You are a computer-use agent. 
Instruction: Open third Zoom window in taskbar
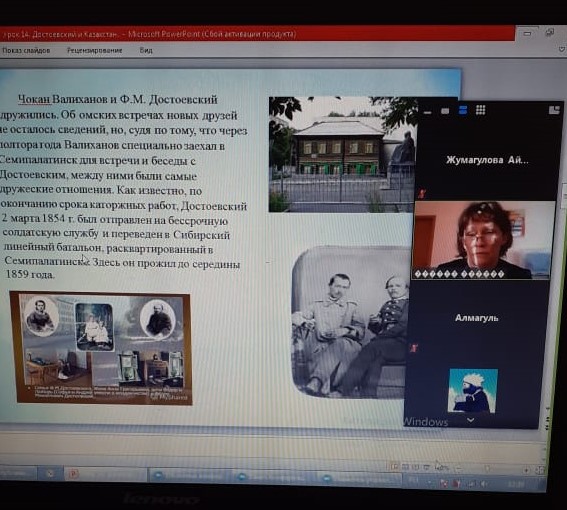tap(360, 479)
